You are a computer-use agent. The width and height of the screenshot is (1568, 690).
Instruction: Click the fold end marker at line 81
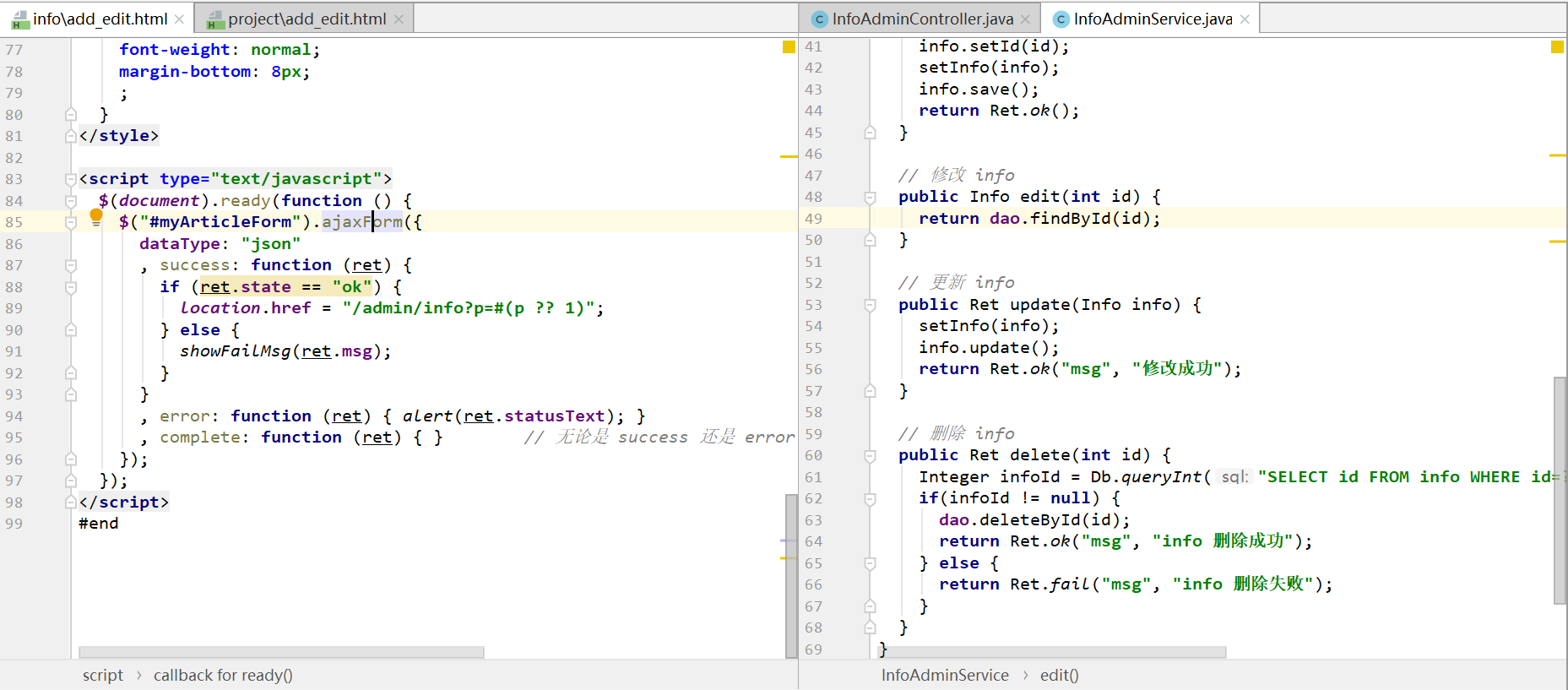pyautogui.click(x=71, y=136)
